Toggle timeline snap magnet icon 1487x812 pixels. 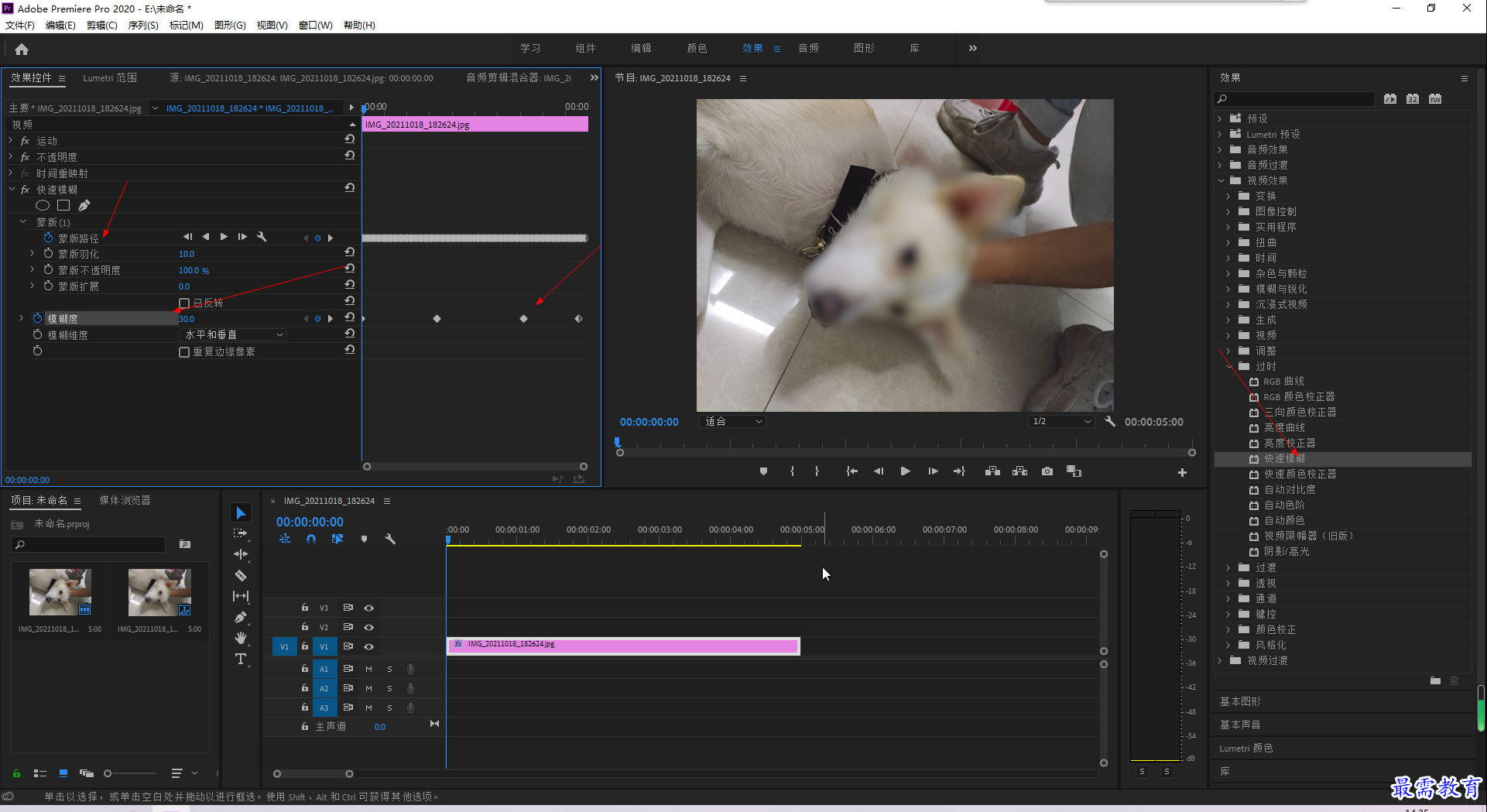(311, 539)
